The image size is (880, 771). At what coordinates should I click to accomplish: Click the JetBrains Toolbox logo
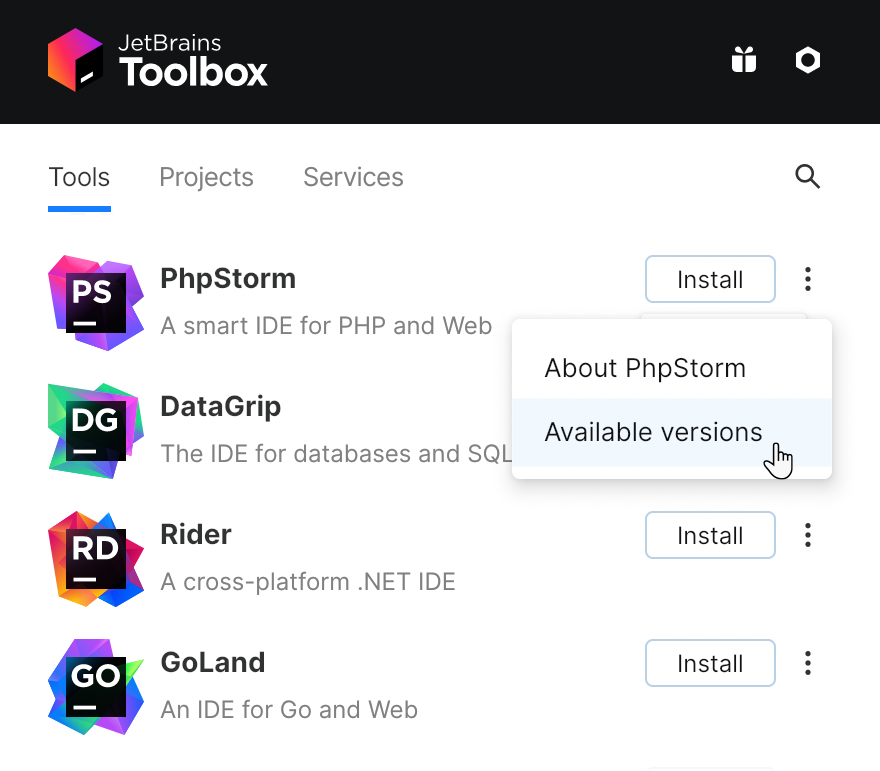click(x=157, y=60)
